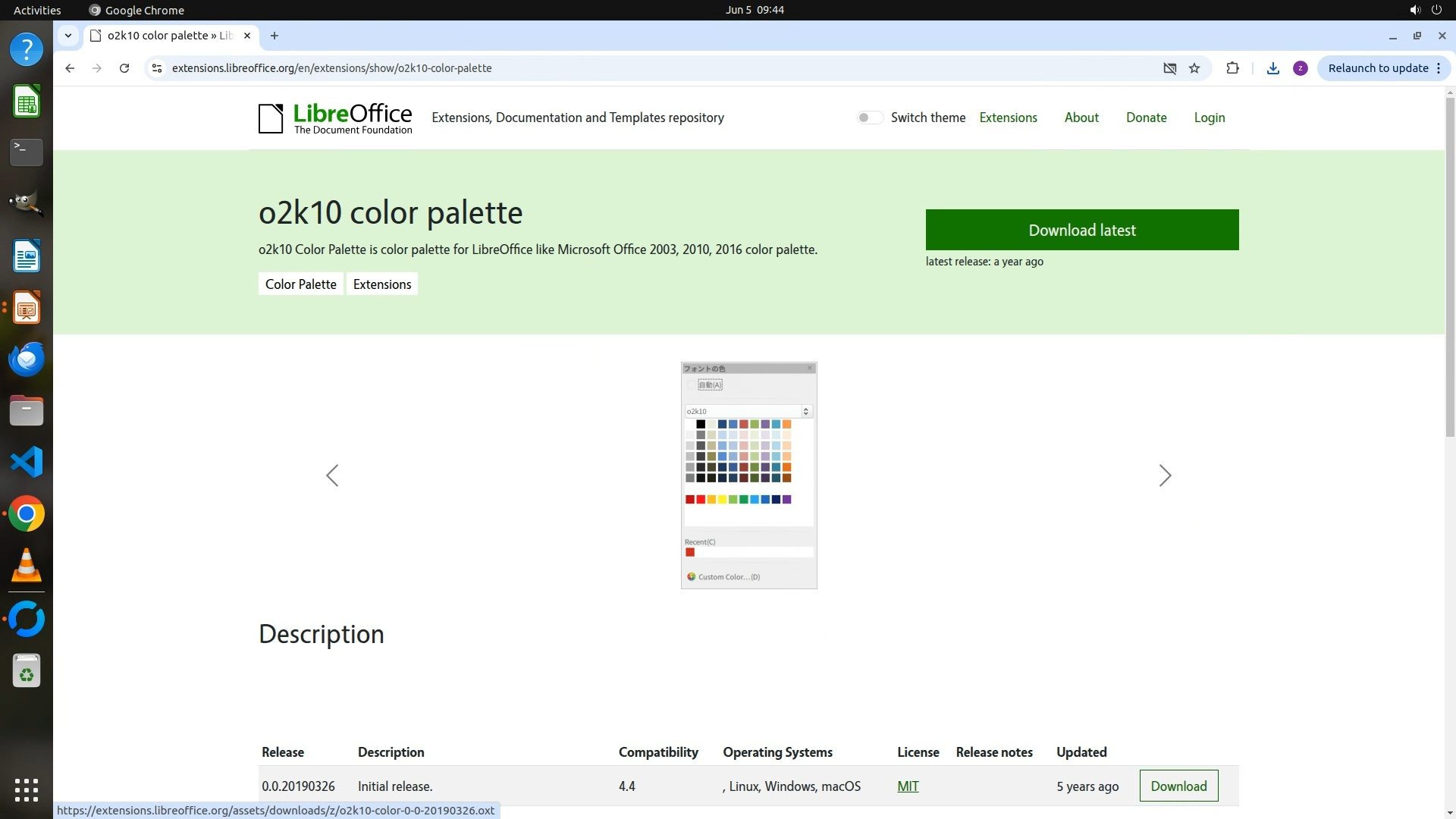This screenshot has height=819, width=1456.
Task: Click the Relaunch to update menu dots
Action: click(1439, 68)
